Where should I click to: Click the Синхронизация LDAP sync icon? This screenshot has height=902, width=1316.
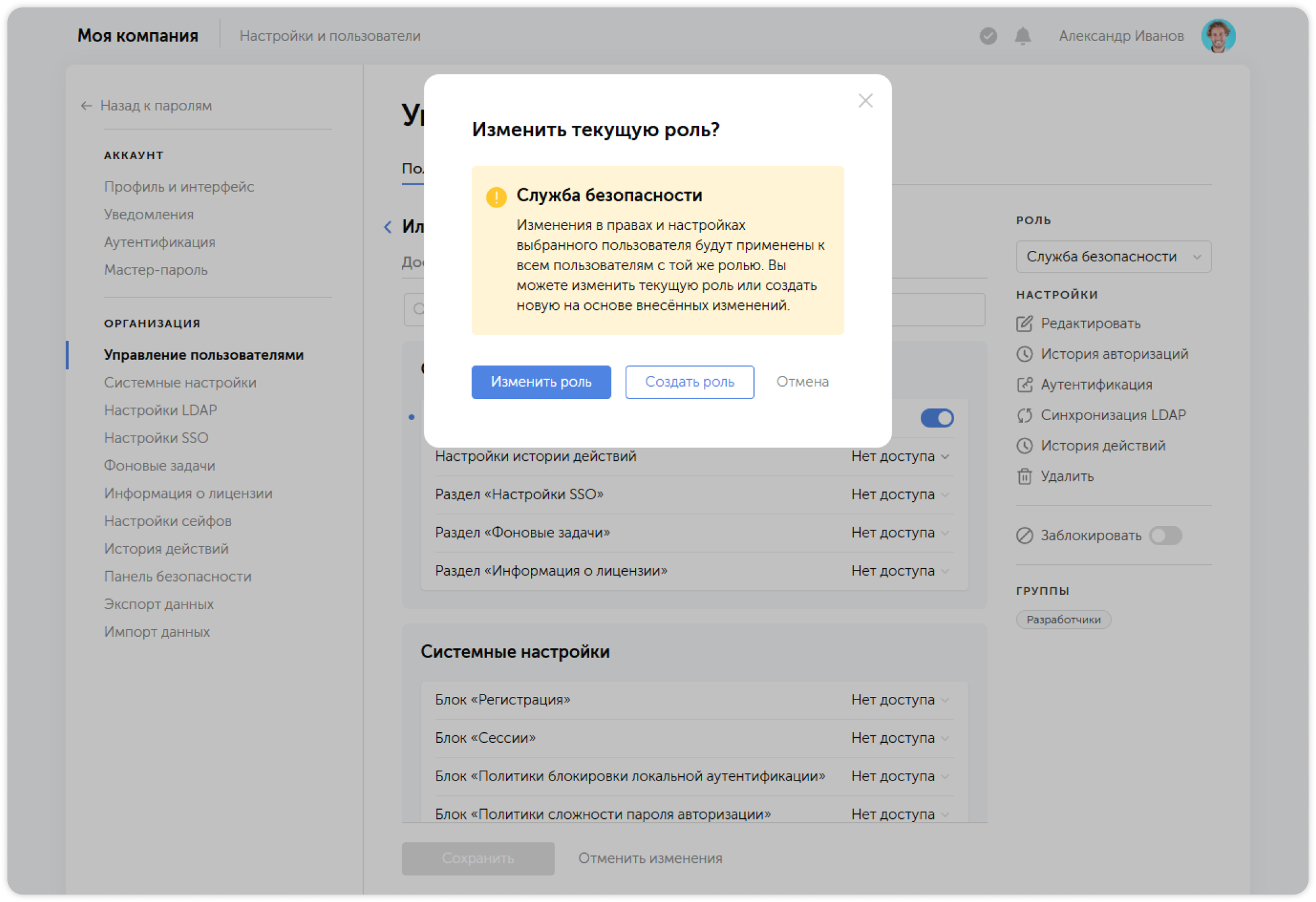(1025, 415)
